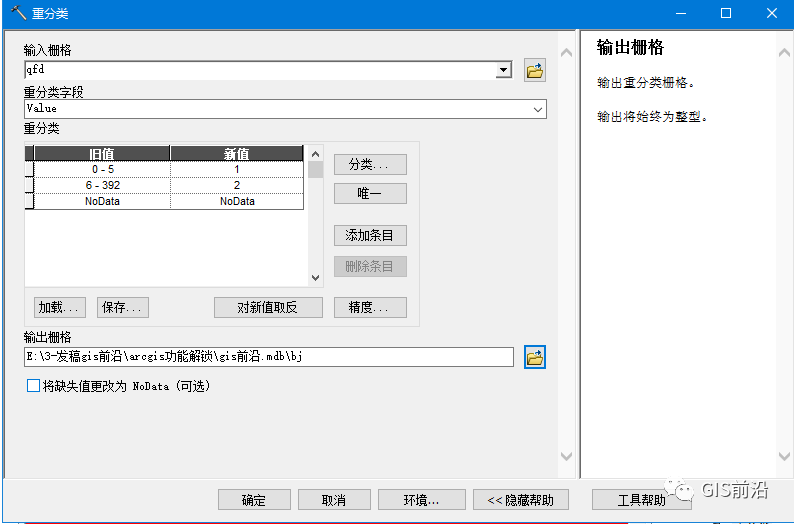Open the 精度... settings button
Screen dimensions: 794x524
click(x=370, y=307)
